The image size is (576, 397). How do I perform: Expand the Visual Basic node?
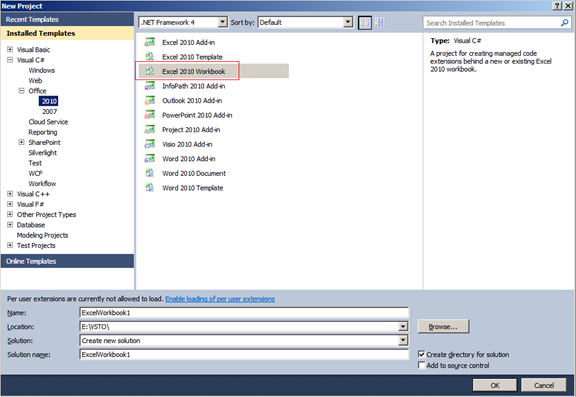[x=10, y=49]
